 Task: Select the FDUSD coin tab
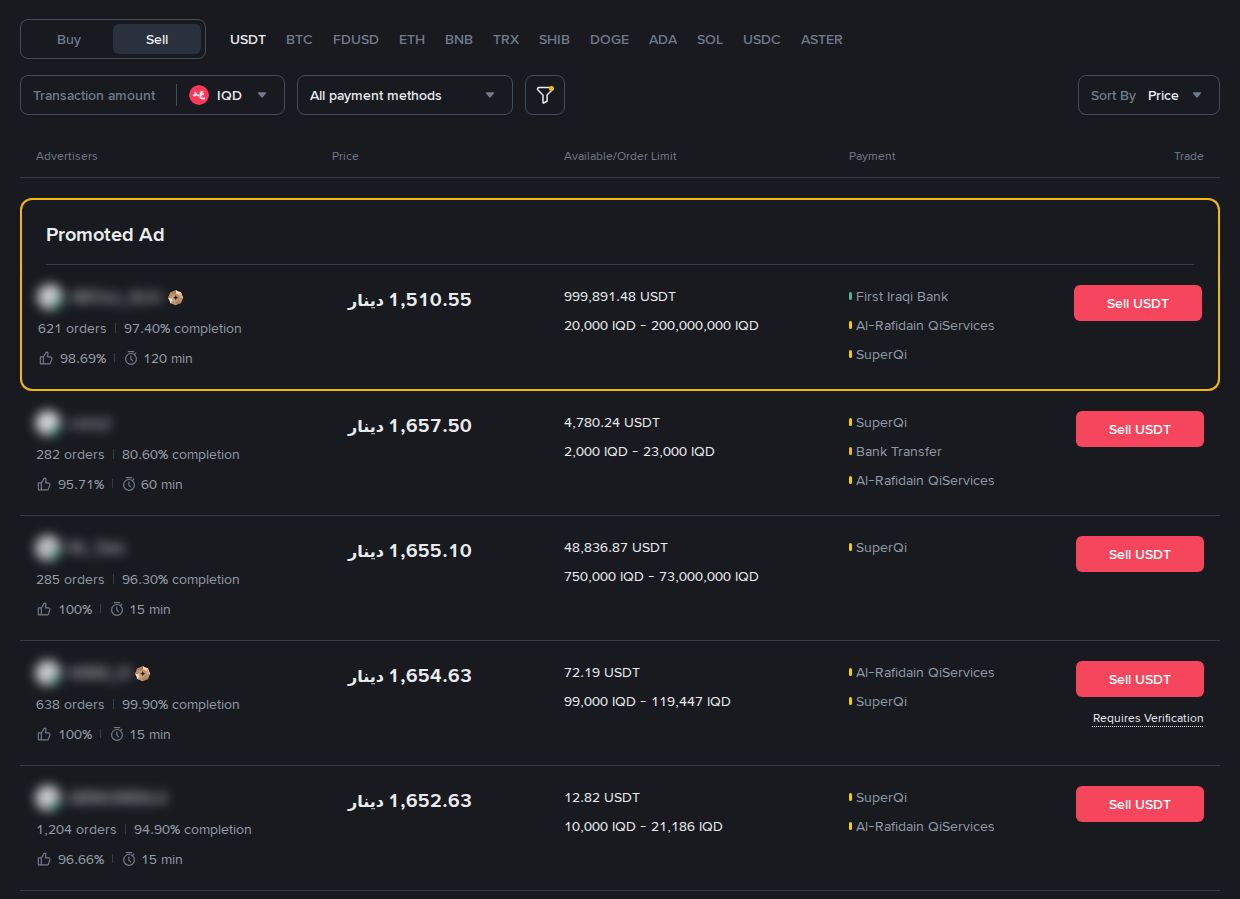pos(356,39)
